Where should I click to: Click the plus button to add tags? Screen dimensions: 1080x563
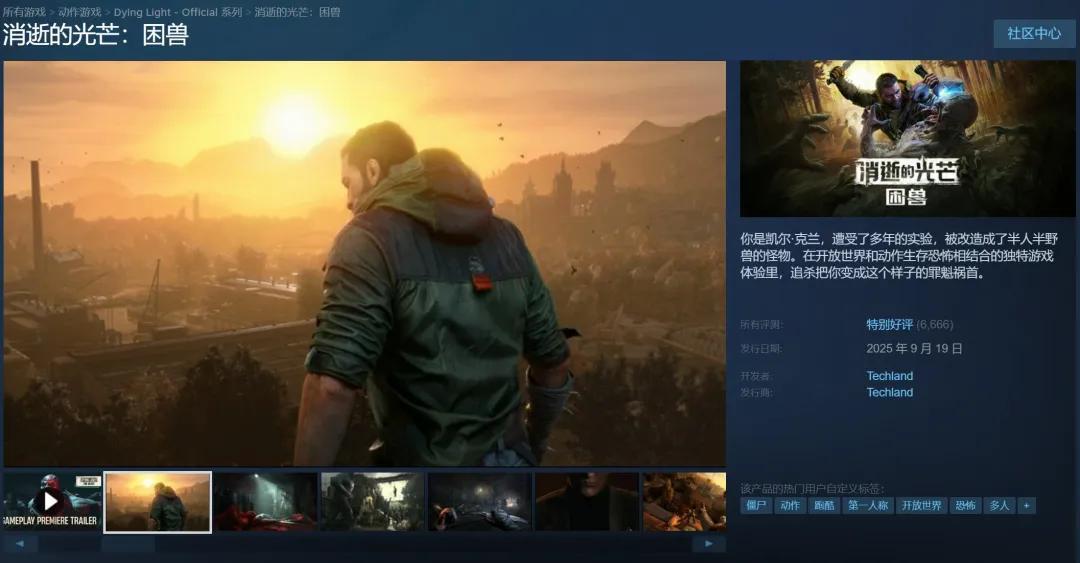click(1025, 506)
